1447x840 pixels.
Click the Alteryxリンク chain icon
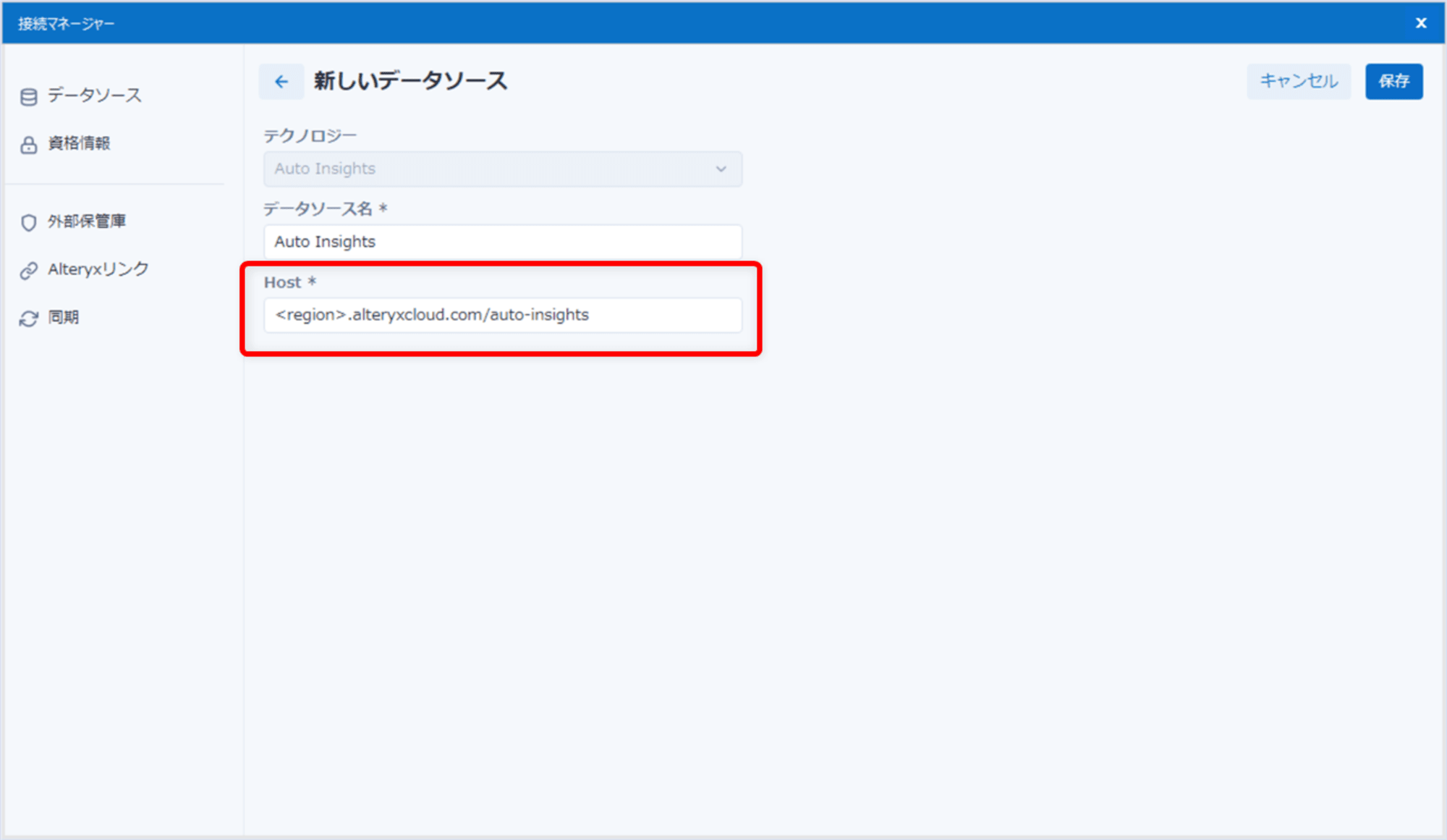[x=29, y=271]
